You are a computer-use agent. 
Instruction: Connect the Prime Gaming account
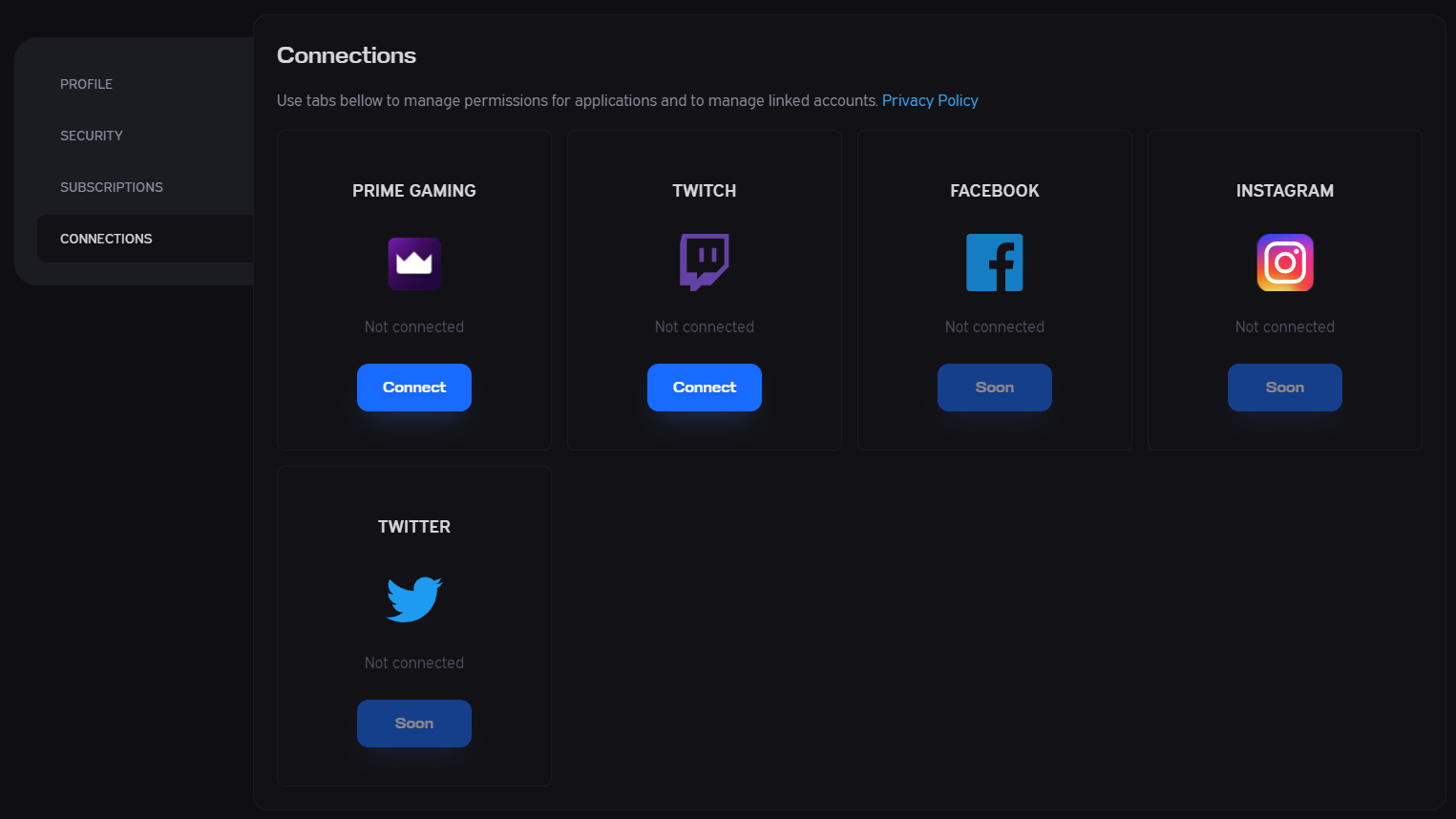tap(414, 388)
